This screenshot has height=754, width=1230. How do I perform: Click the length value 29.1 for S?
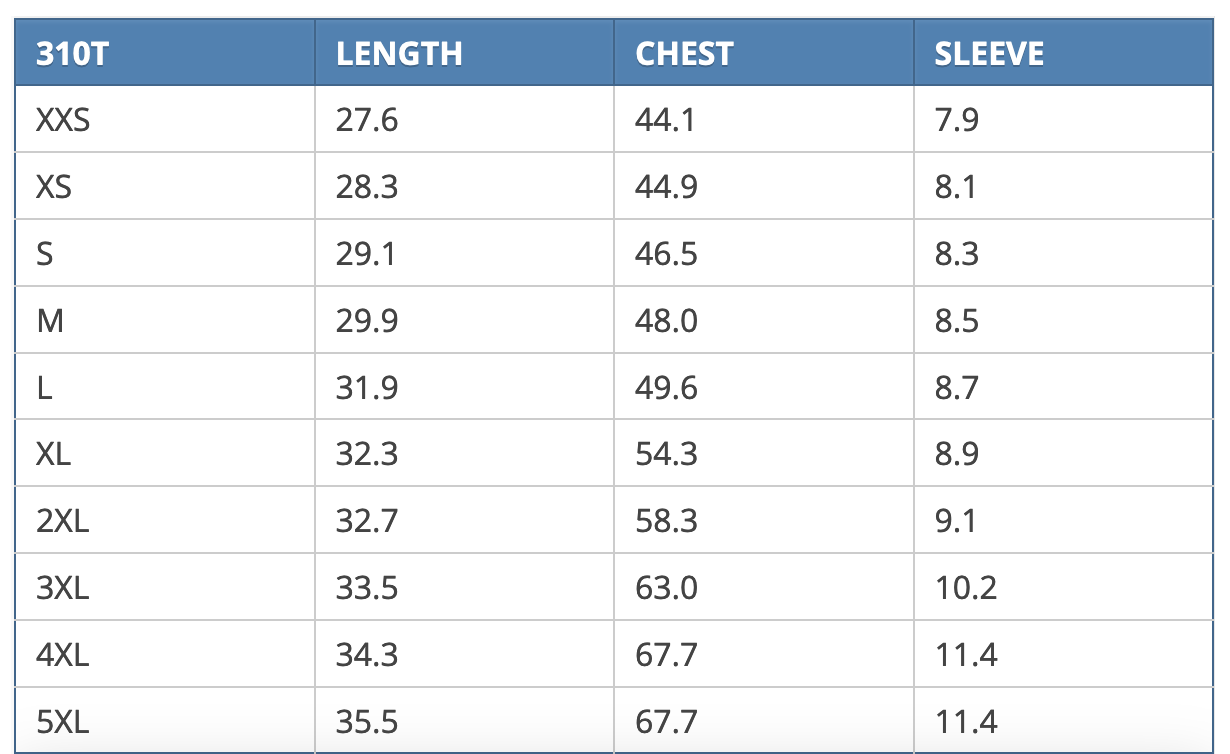pos(366,254)
